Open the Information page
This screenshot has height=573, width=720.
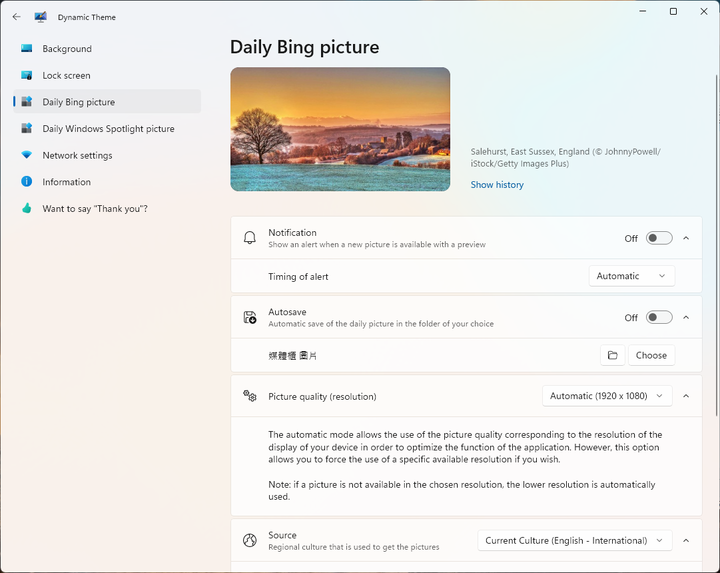coord(107,181)
